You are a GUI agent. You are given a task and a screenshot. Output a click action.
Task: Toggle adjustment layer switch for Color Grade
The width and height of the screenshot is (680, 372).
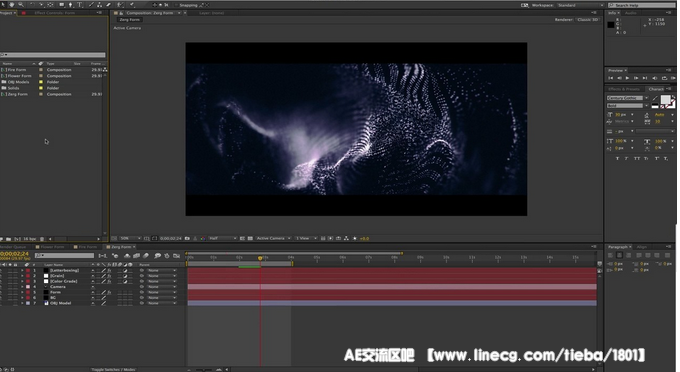125,281
